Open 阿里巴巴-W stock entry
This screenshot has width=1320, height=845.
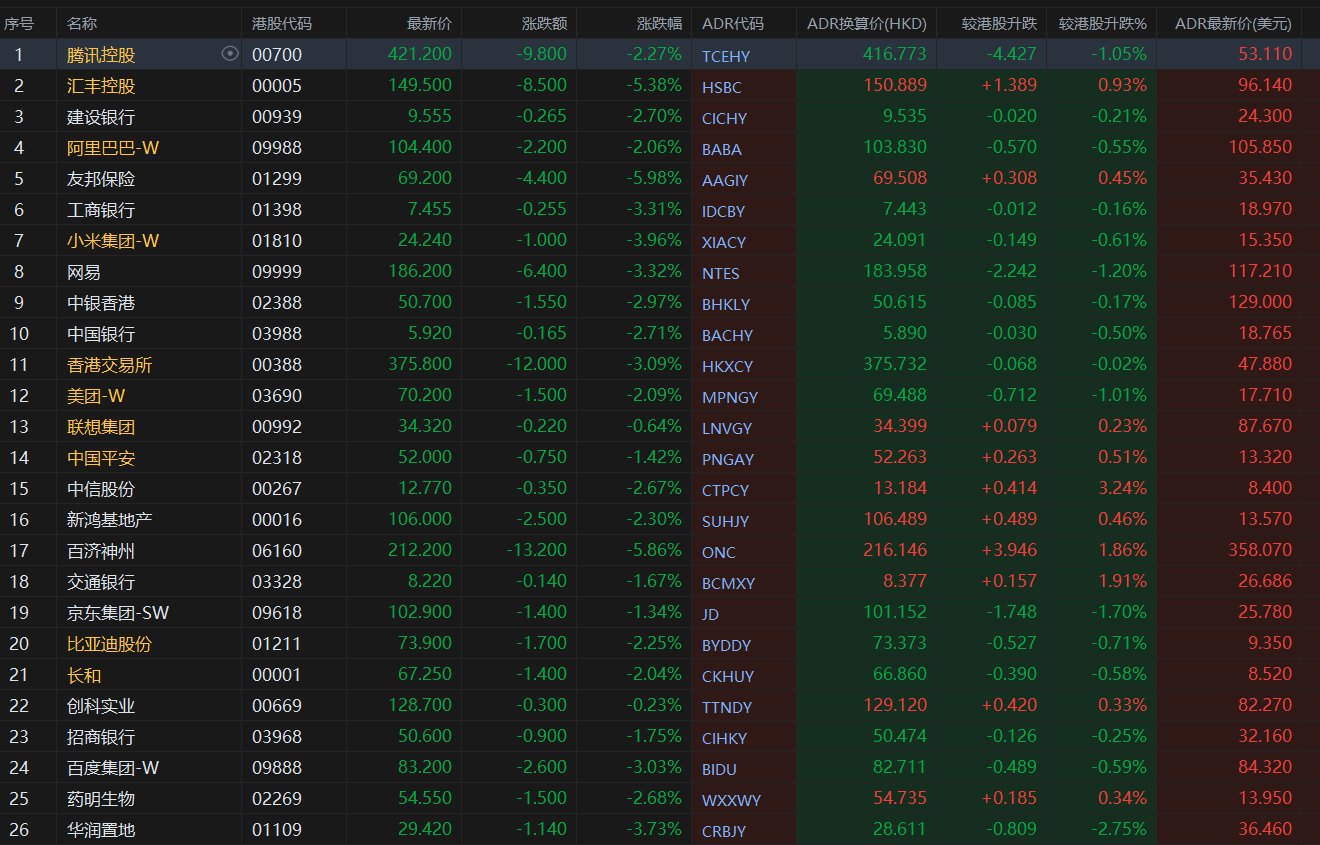[113, 148]
